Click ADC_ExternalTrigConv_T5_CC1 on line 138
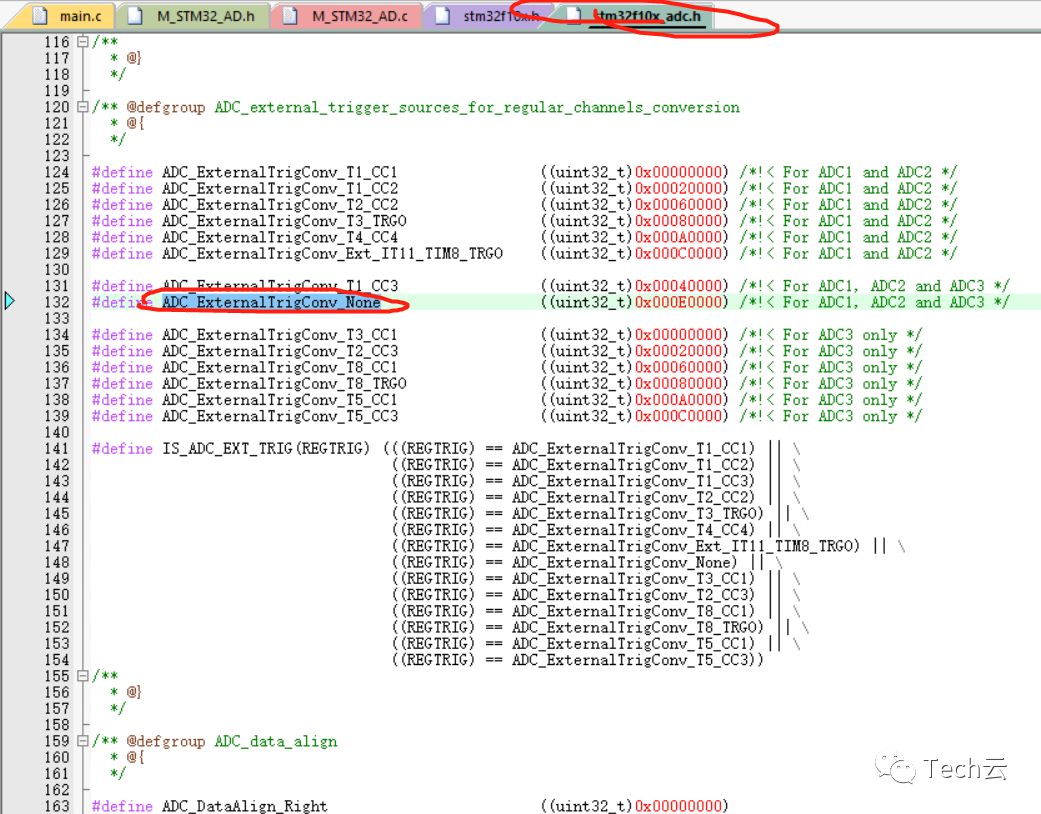This screenshot has width=1041, height=814. (280, 400)
